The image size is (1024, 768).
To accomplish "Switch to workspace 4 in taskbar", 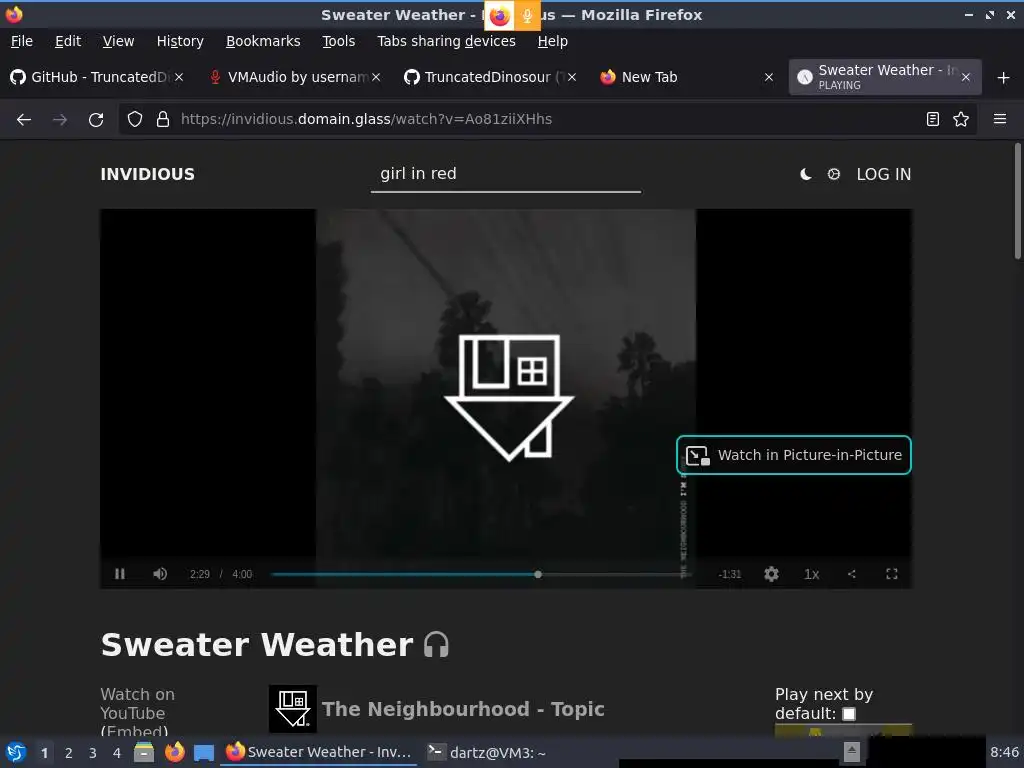I will (x=117, y=753).
